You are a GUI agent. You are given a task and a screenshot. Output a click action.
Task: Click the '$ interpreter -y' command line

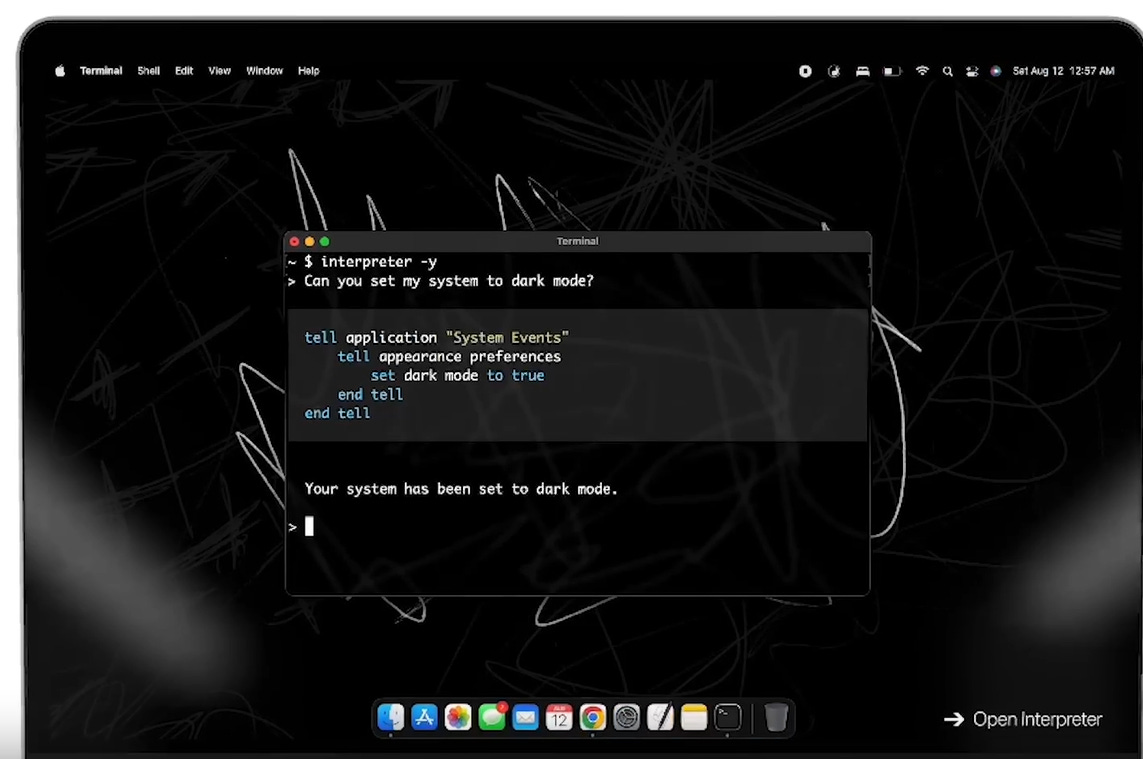tap(370, 262)
